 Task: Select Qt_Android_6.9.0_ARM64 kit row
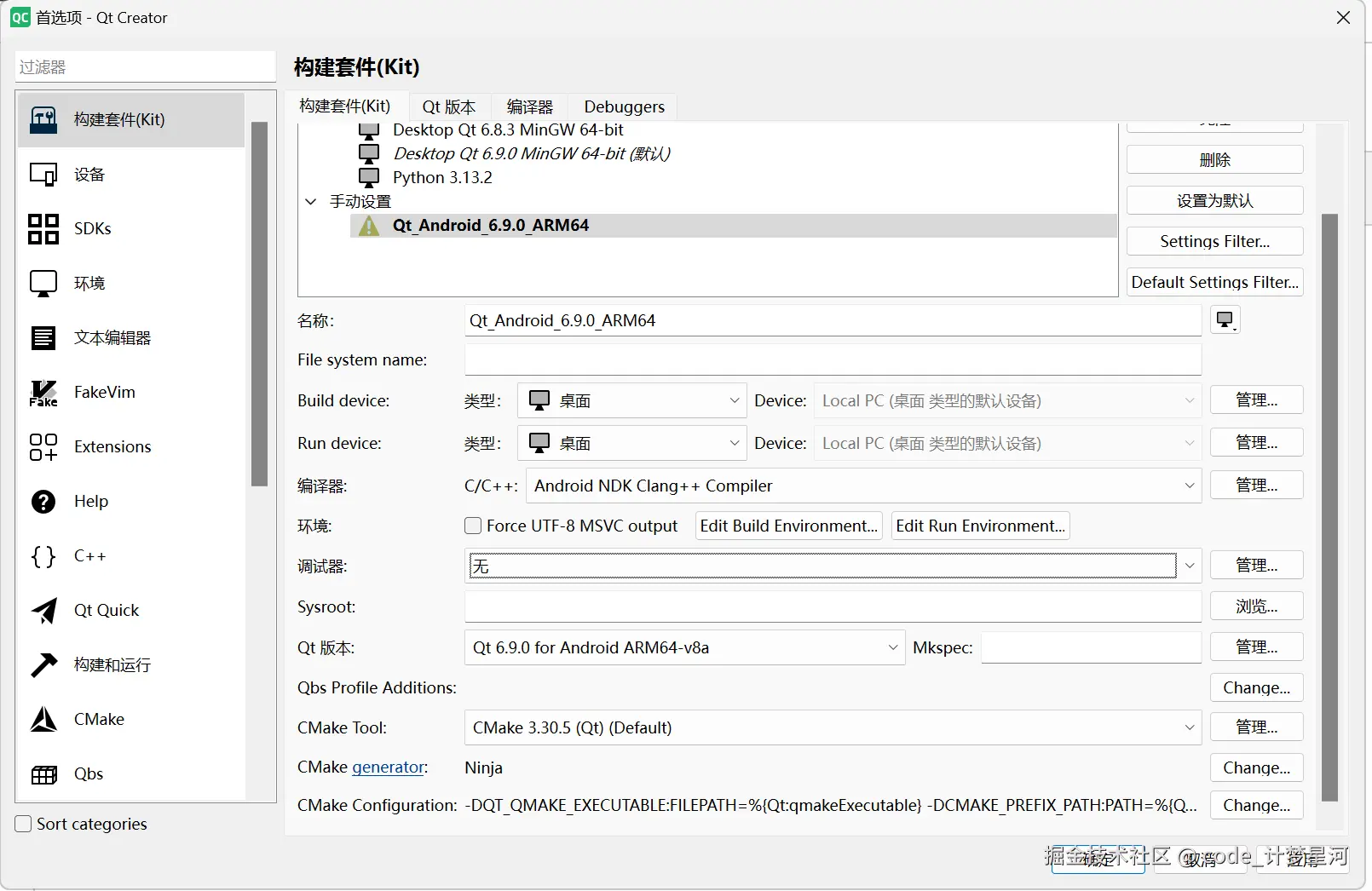click(x=733, y=226)
